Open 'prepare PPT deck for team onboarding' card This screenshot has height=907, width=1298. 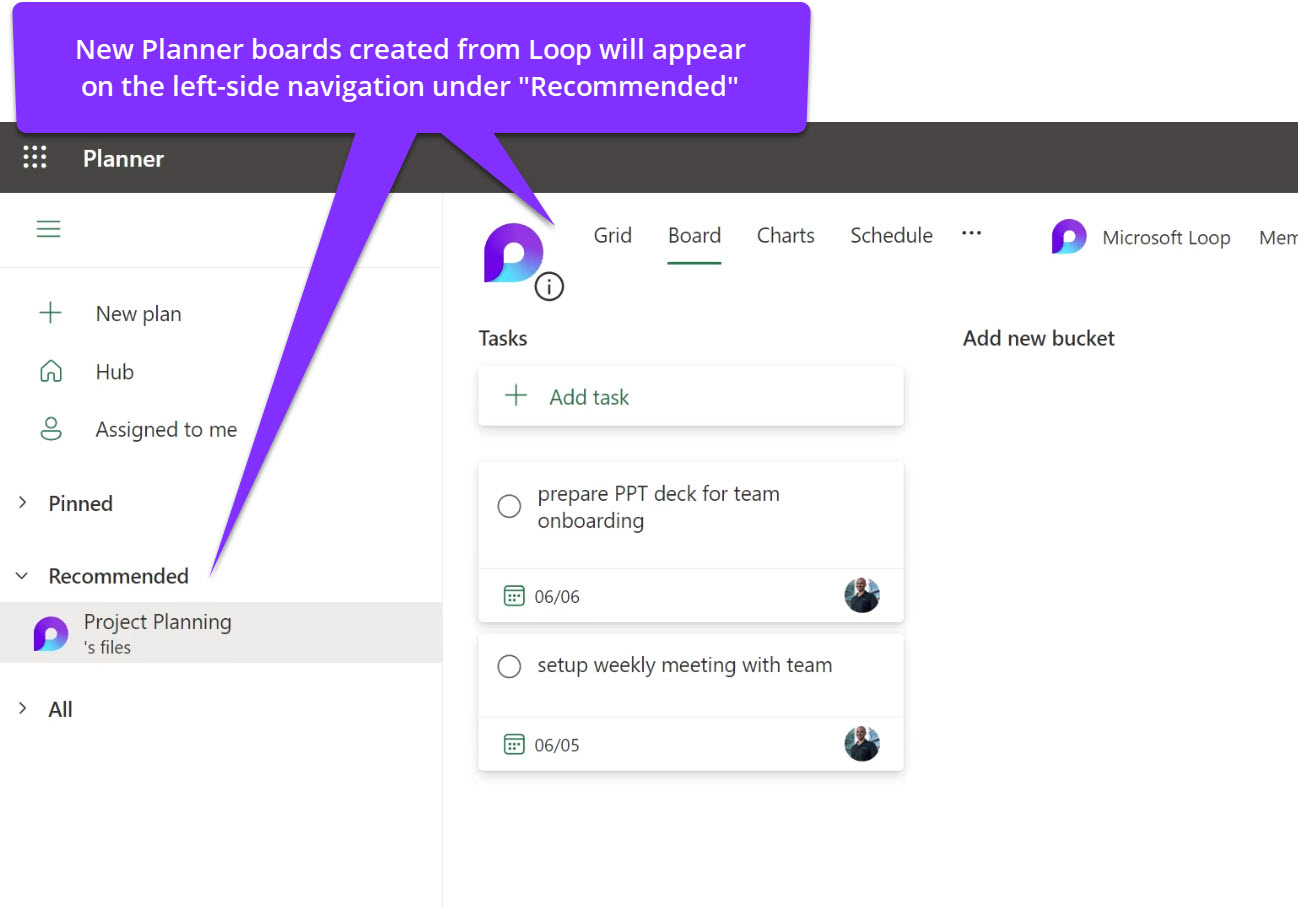tap(691, 541)
